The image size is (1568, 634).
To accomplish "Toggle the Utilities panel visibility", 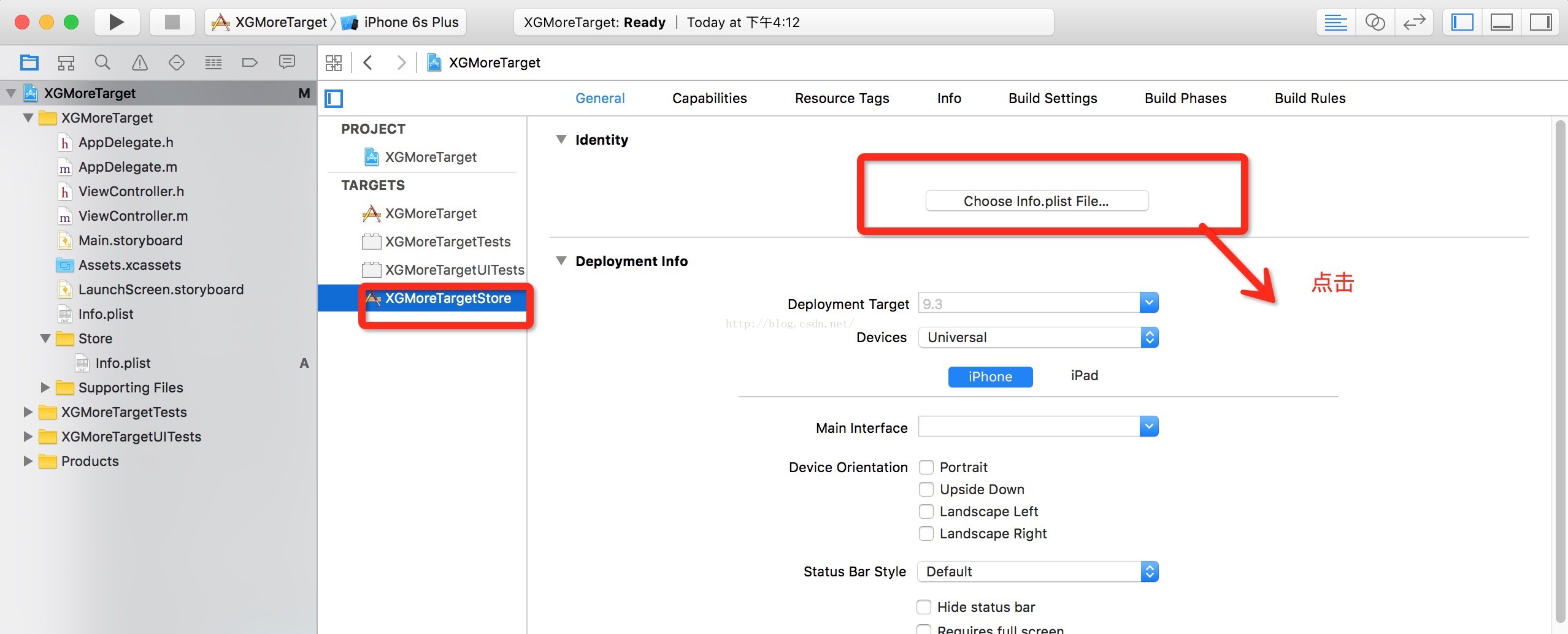I will click(1540, 23).
